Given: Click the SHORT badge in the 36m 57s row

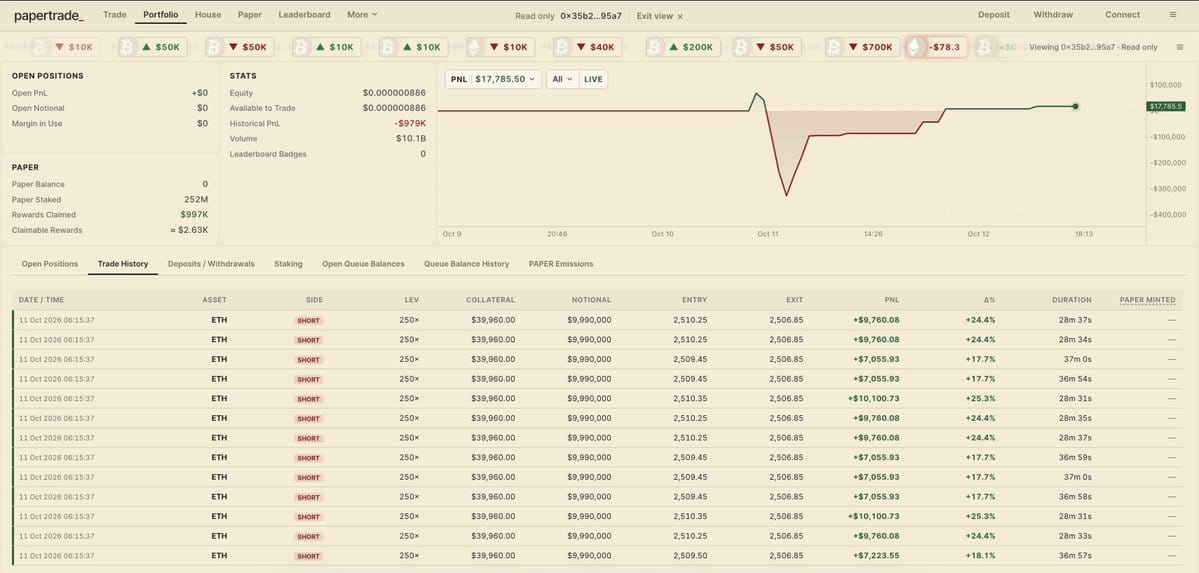Looking at the screenshot, I should point(308,556).
